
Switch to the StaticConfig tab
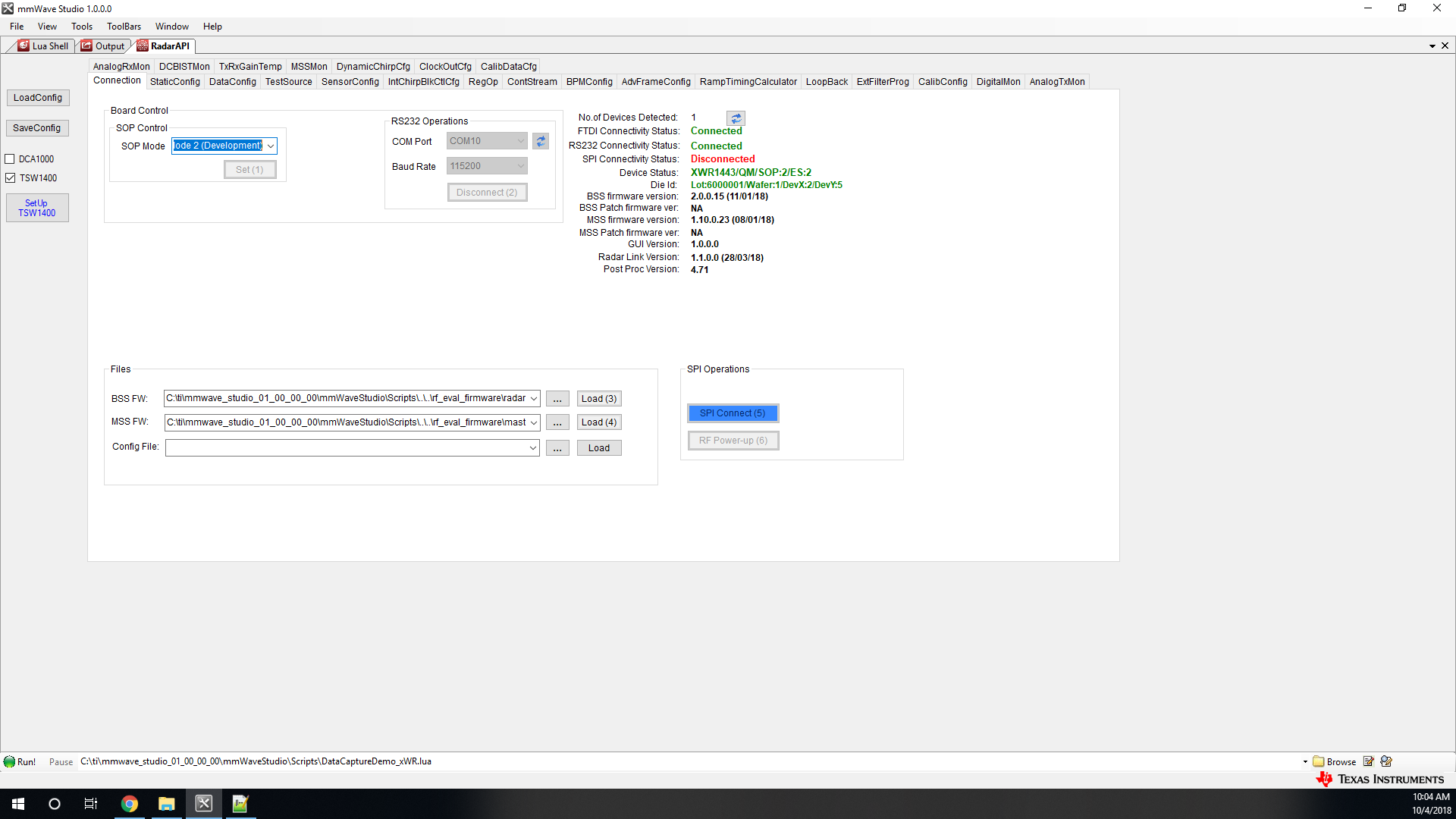tap(175, 82)
